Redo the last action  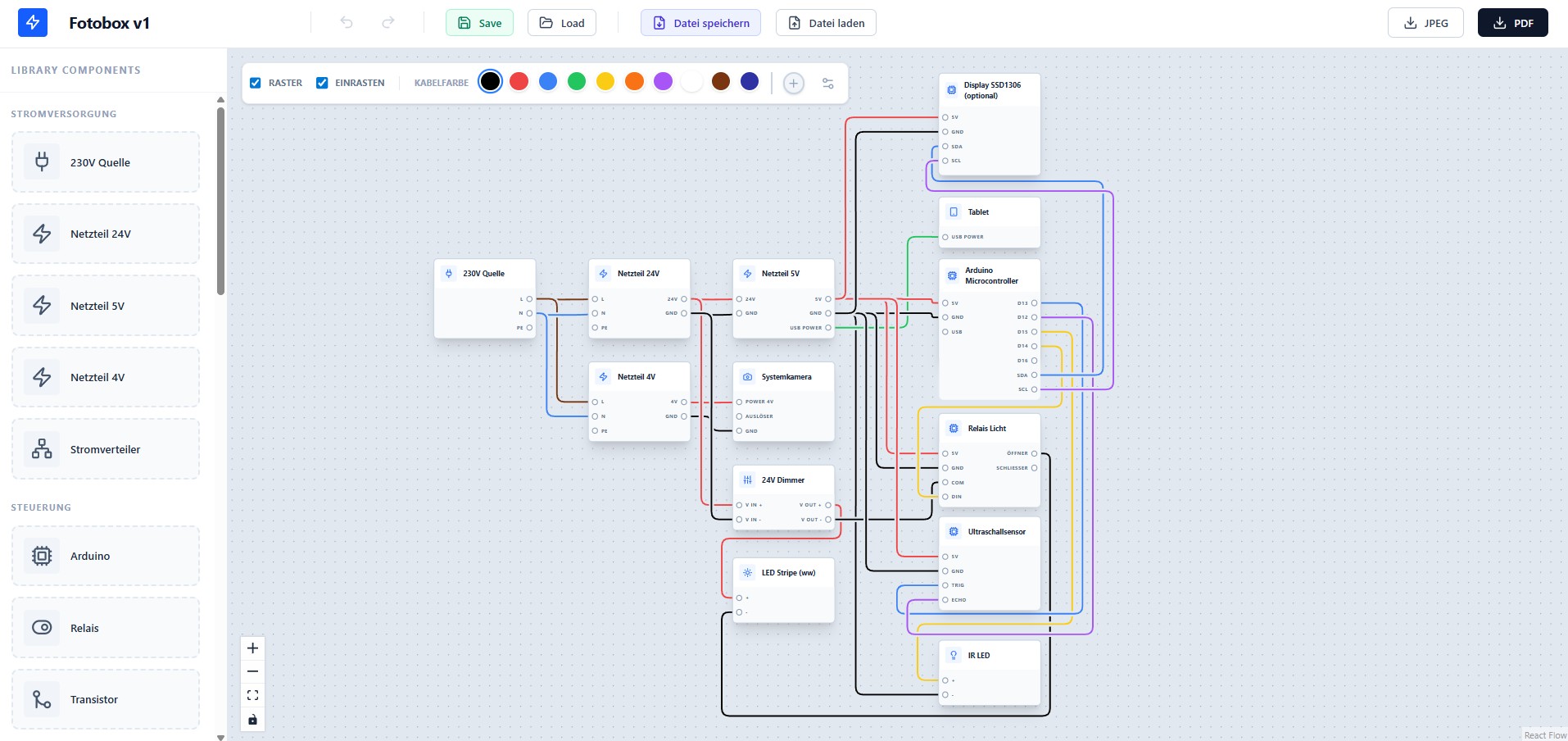point(388,23)
